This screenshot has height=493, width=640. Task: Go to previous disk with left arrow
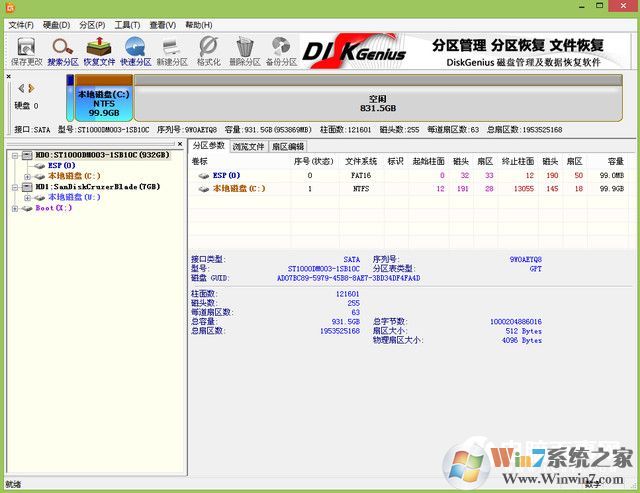coord(20,88)
